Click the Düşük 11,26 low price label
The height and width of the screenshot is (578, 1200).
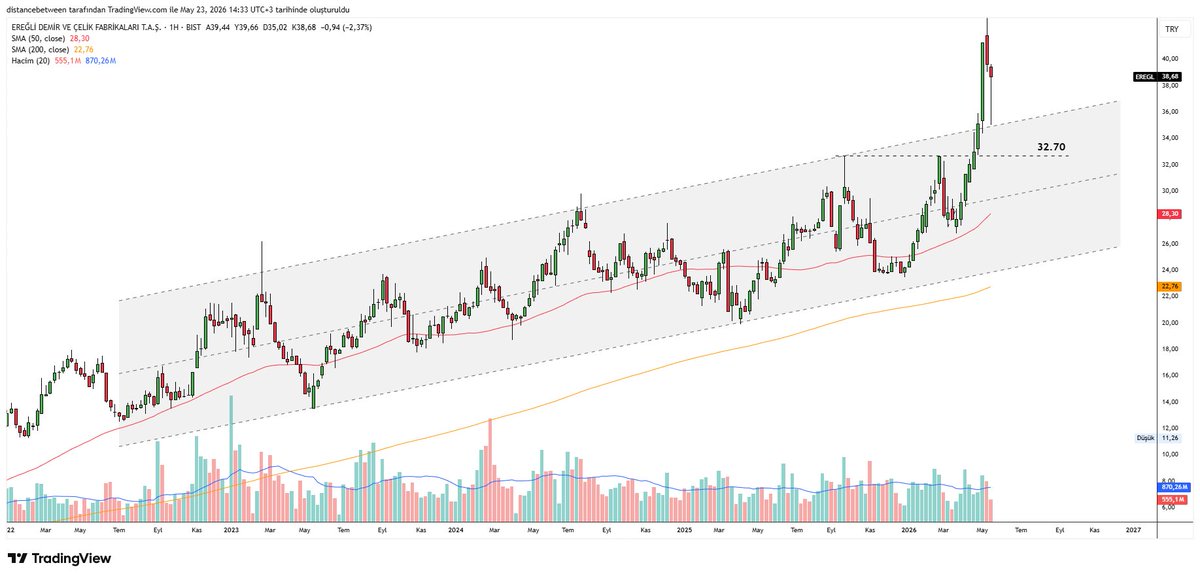(x=1159, y=438)
